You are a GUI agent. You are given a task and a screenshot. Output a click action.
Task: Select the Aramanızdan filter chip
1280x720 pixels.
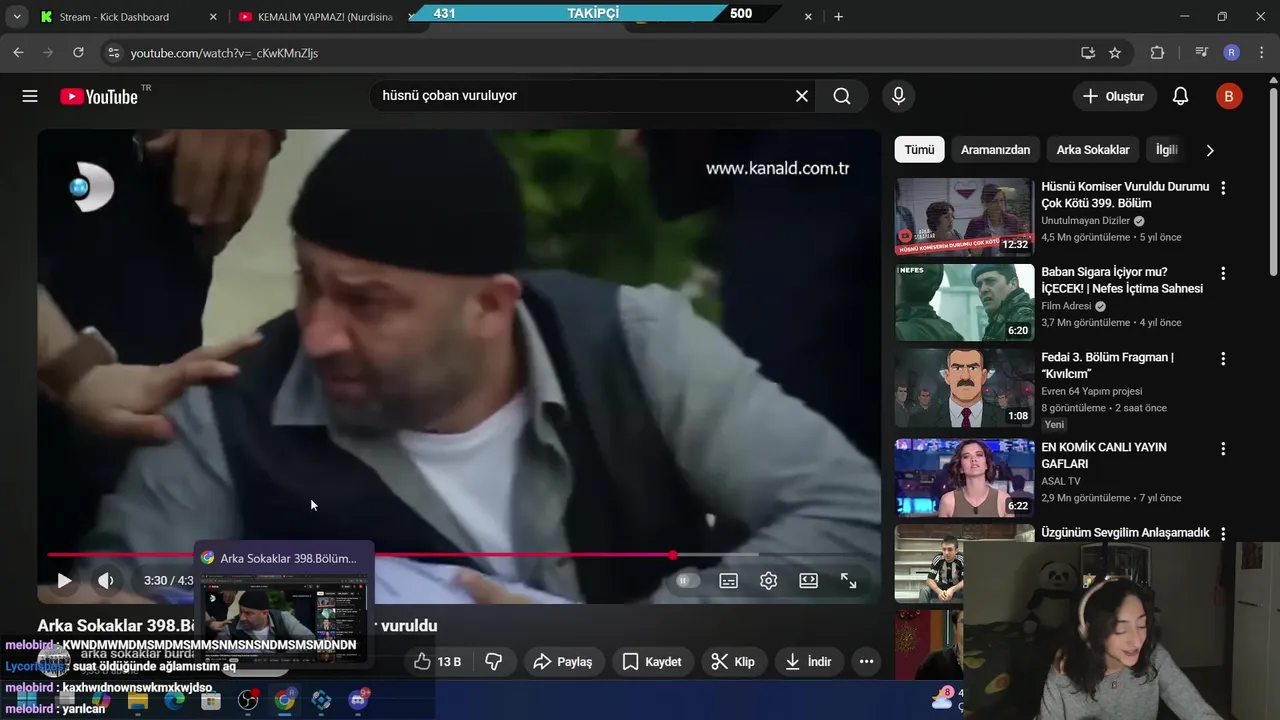point(995,150)
